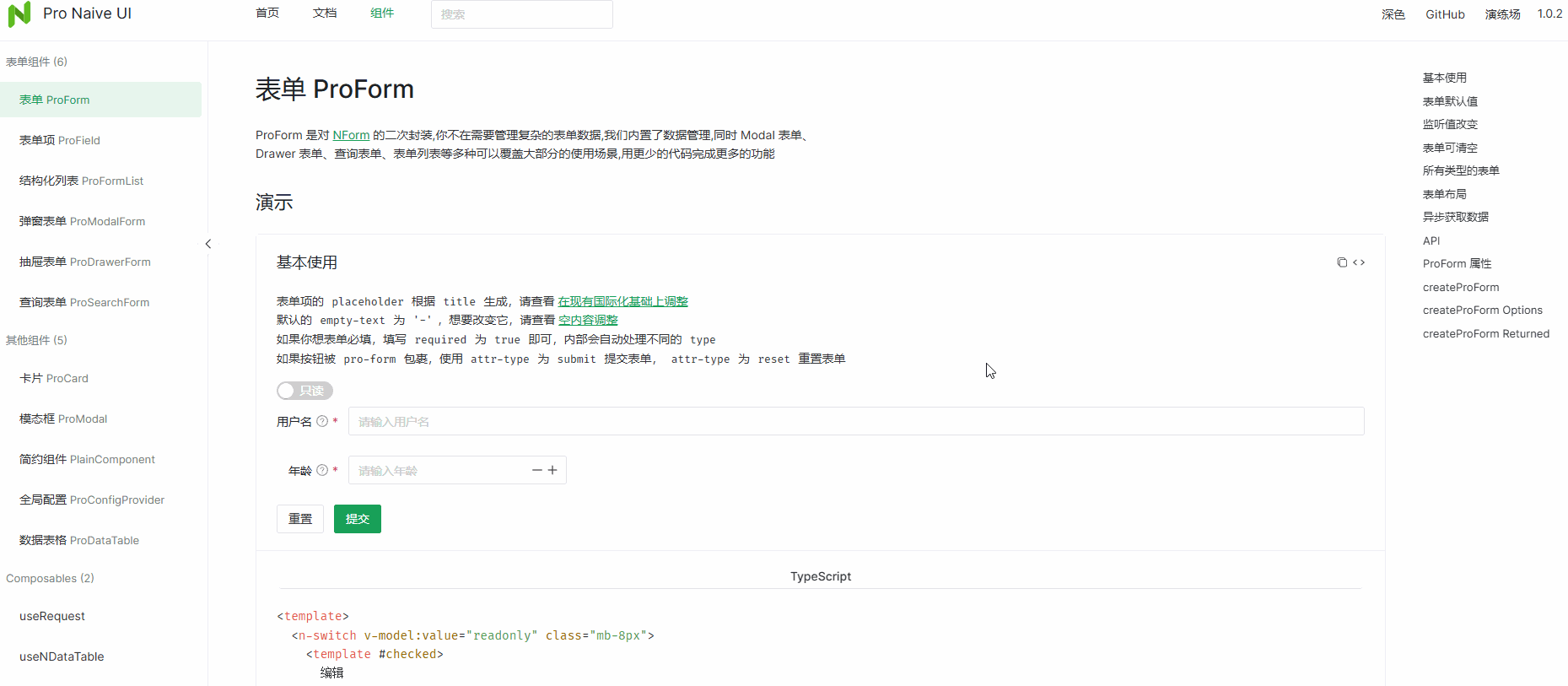Jump to createProForm anchor
Screen dimensions: 1568x686
pyautogui.click(x=1461, y=287)
